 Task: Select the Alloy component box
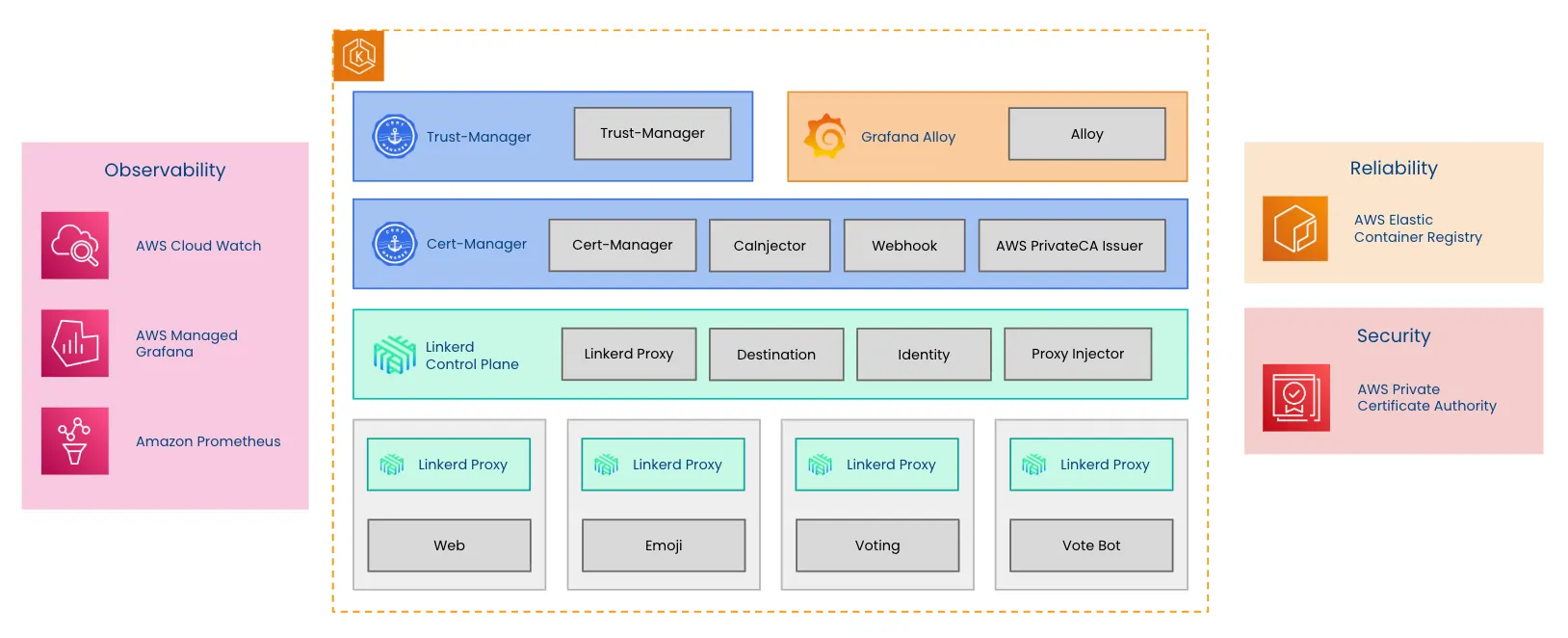point(1087,134)
